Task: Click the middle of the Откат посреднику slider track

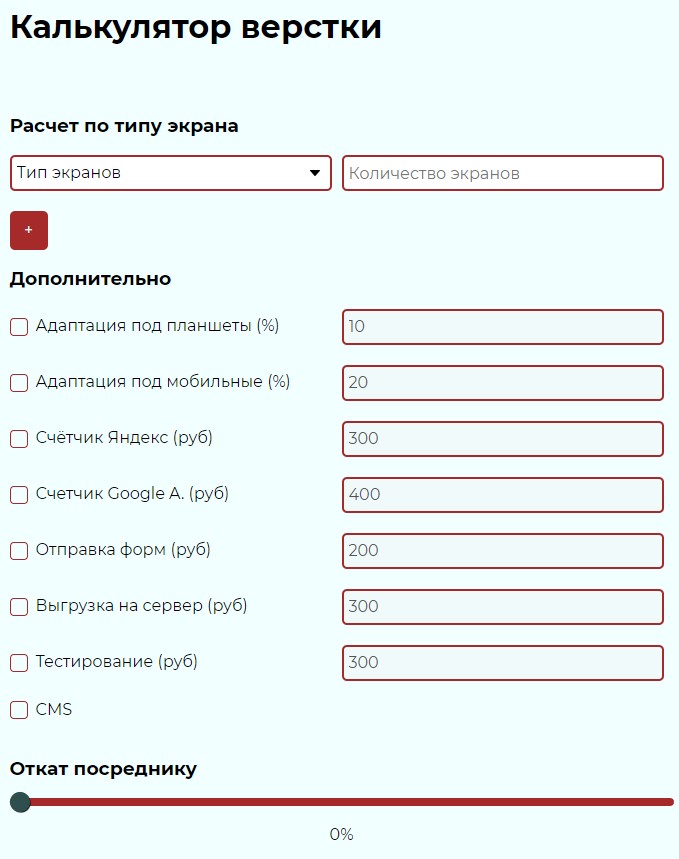Action: (x=342, y=802)
